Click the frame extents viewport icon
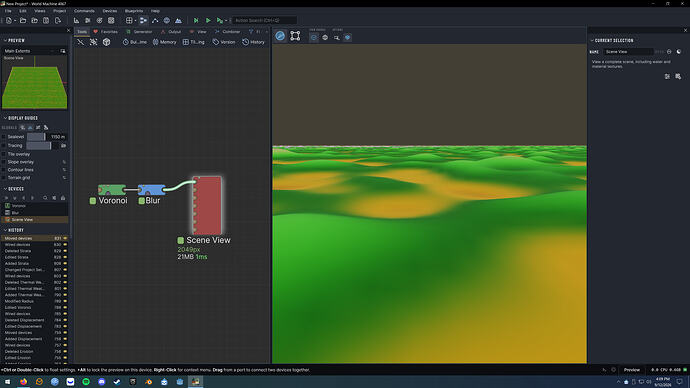The width and height of the screenshot is (690, 388). coord(295,36)
